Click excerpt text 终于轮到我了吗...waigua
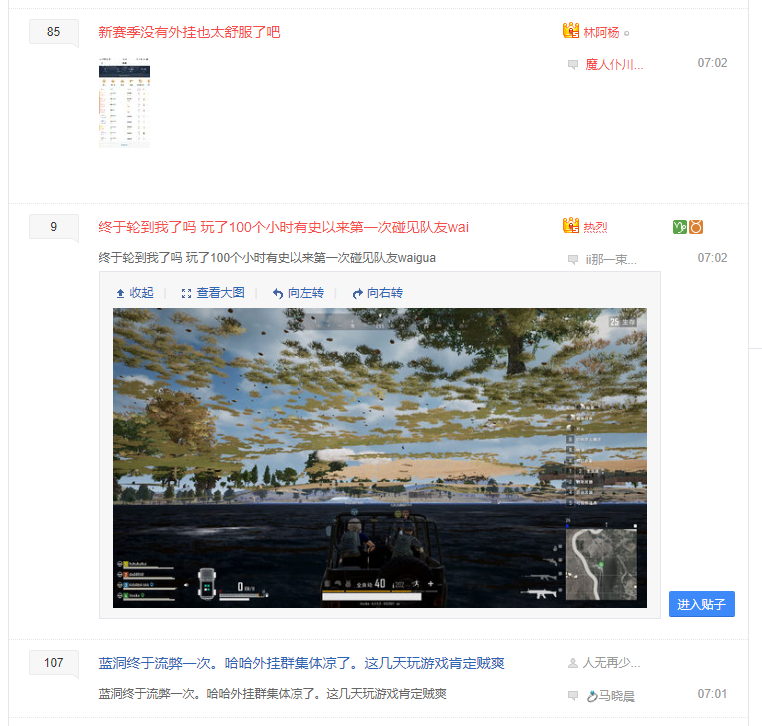This screenshot has width=762, height=726. point(267,258)
